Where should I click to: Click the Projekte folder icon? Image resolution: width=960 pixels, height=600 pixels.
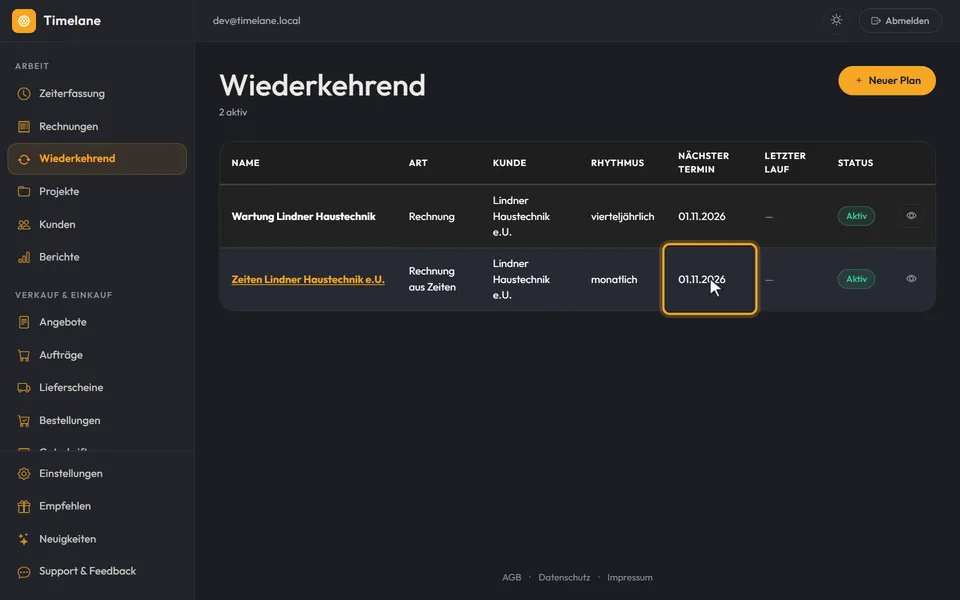point(24,192)
